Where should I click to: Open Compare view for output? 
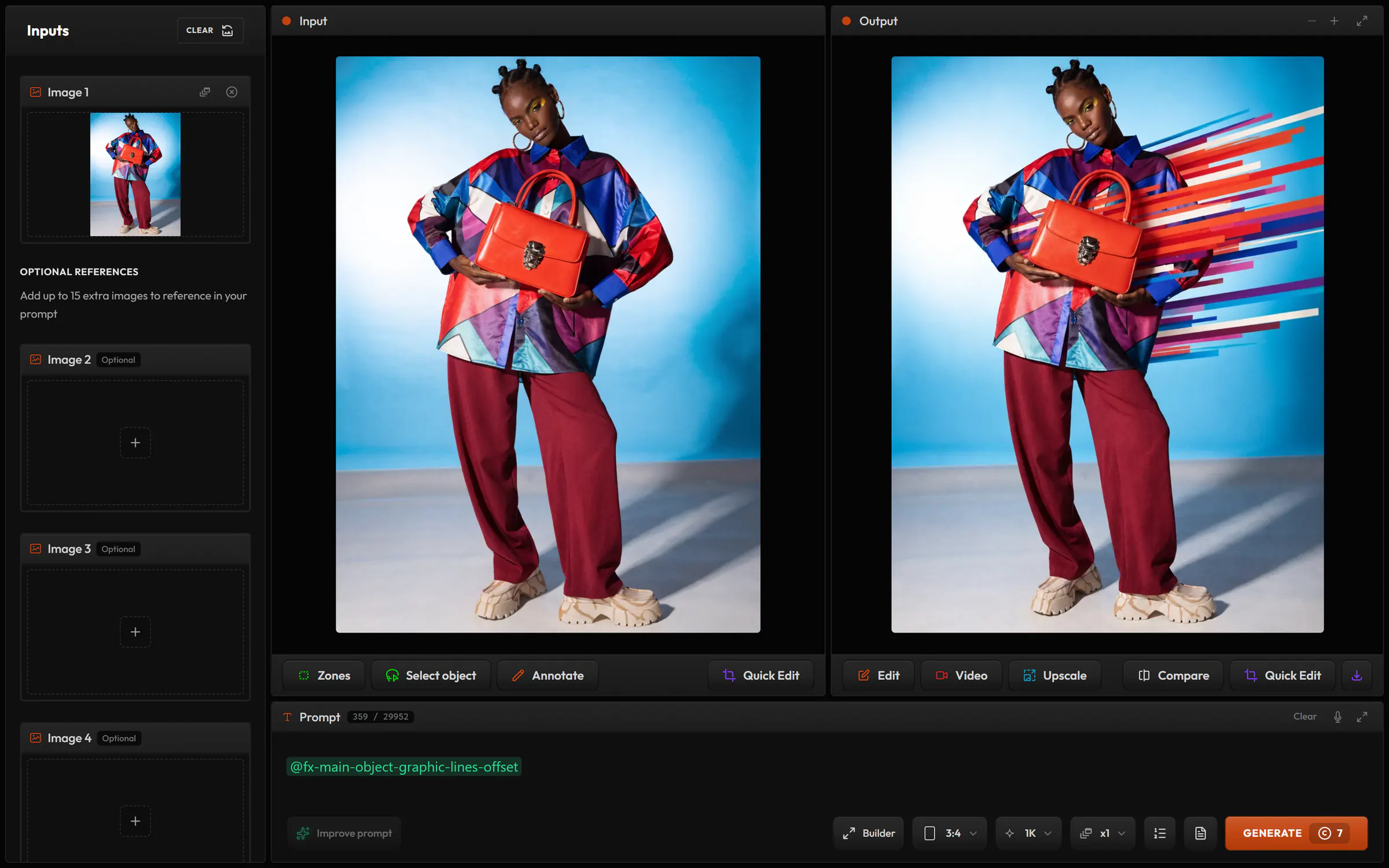[1174, 675]
